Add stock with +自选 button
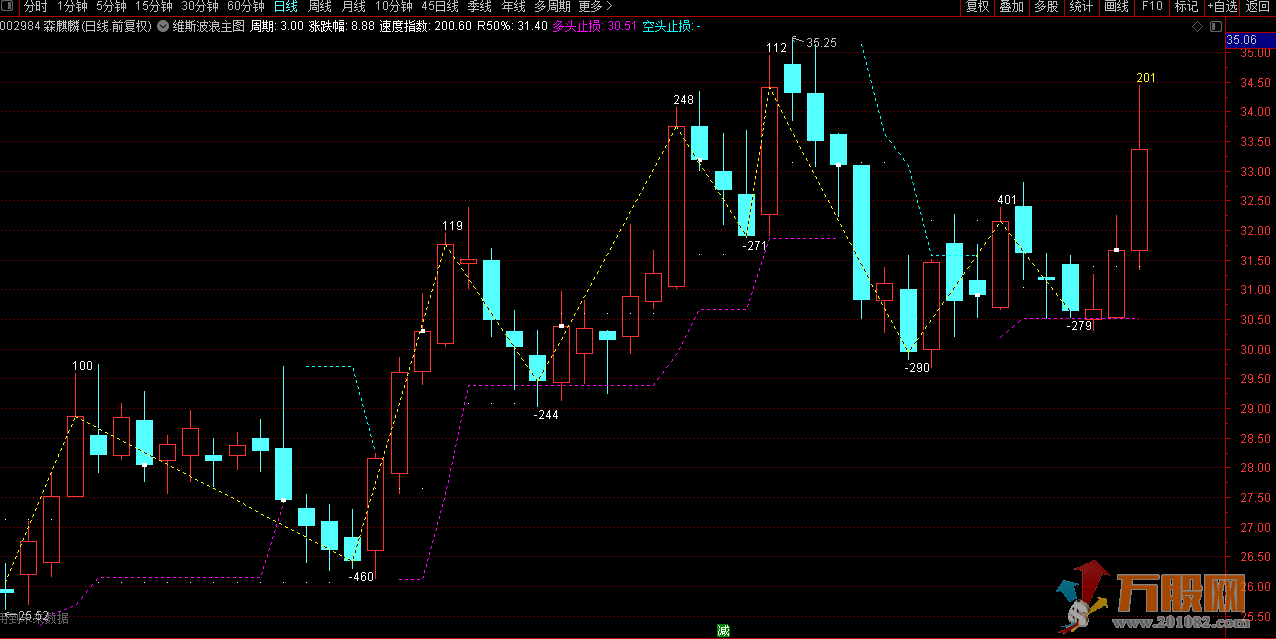The image size is (1276, 639). (1221, 7)
